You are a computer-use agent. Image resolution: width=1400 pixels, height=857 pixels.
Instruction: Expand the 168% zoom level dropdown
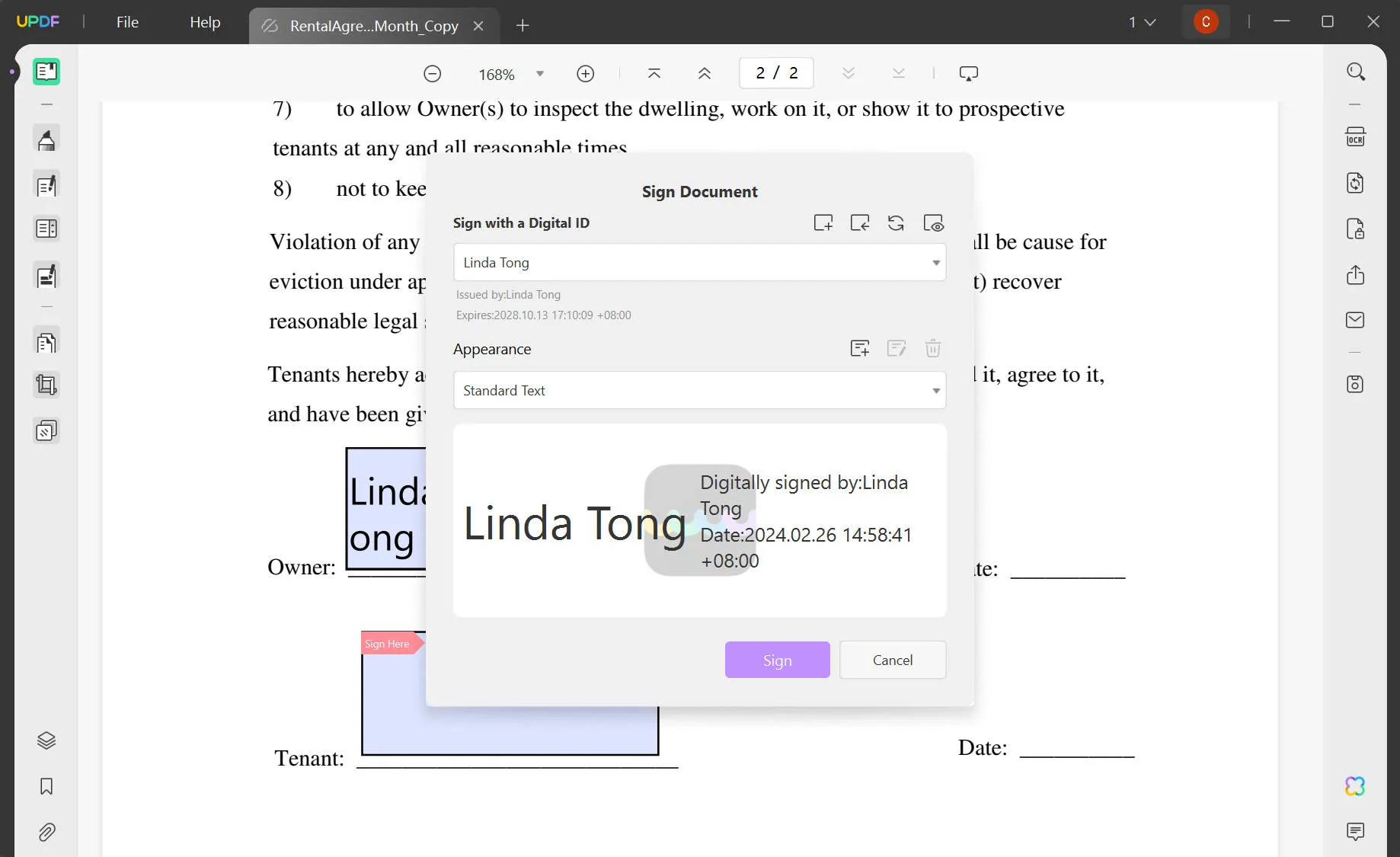540,74
